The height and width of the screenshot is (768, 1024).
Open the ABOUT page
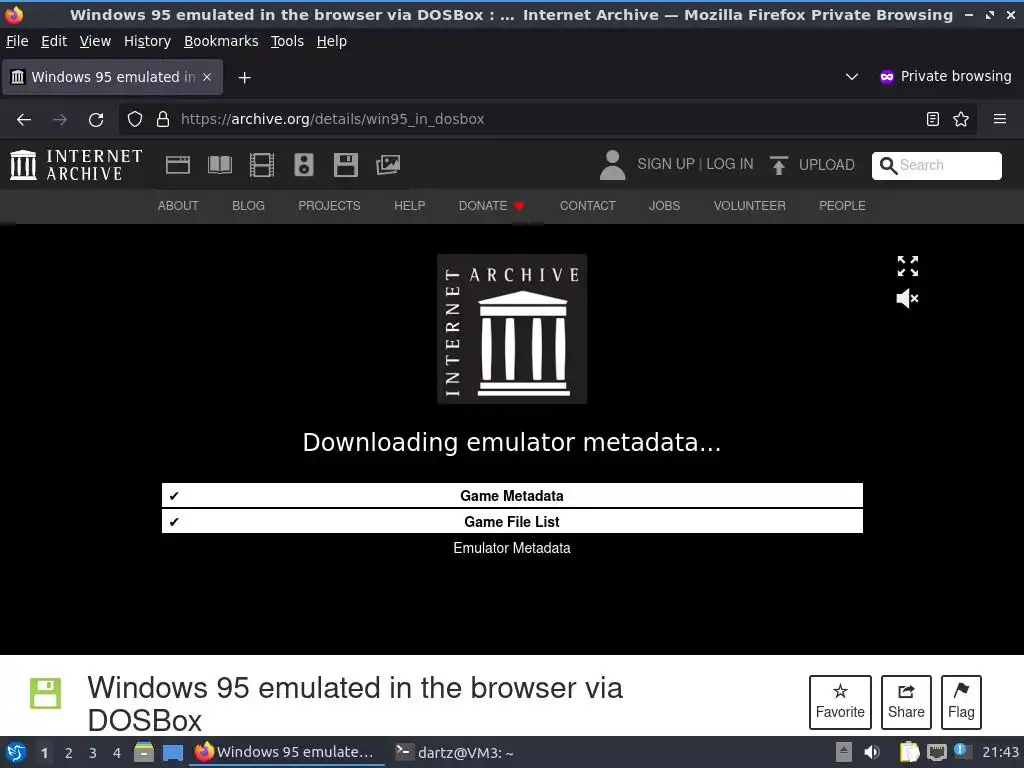tap(178, 206)
